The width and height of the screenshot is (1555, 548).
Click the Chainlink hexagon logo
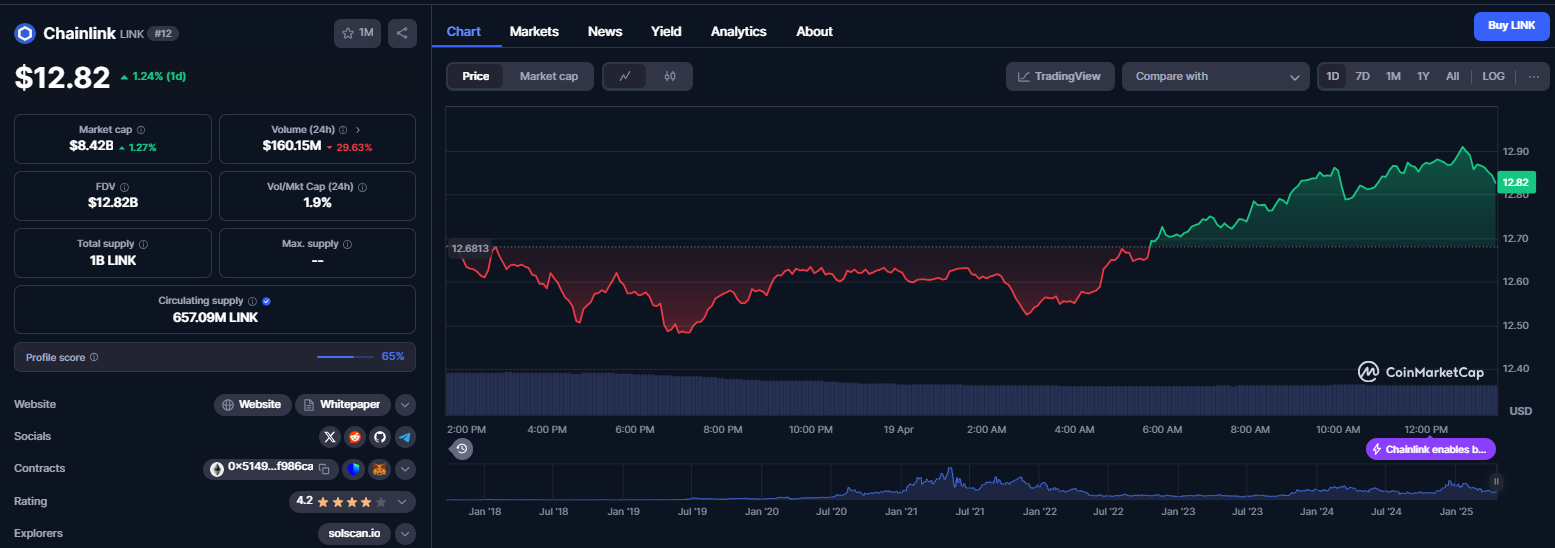(25, 33)
